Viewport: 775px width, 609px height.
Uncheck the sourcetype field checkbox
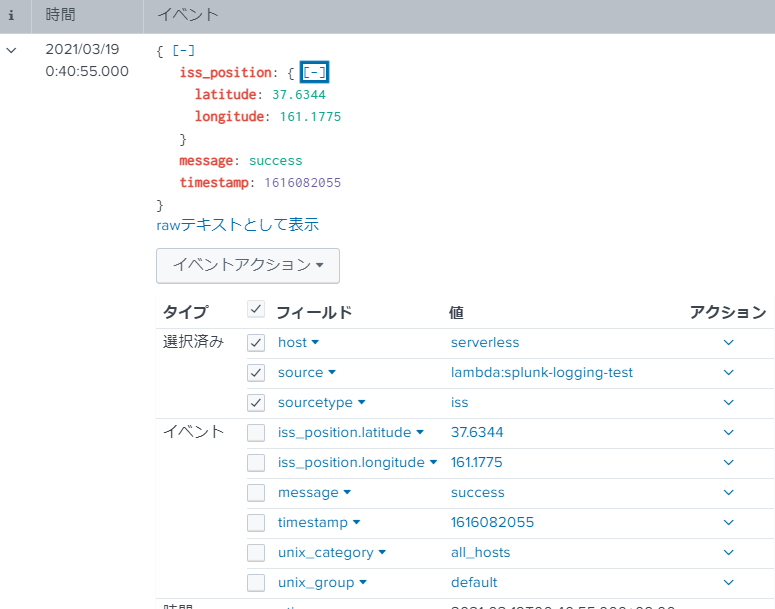tap(256, 403)
